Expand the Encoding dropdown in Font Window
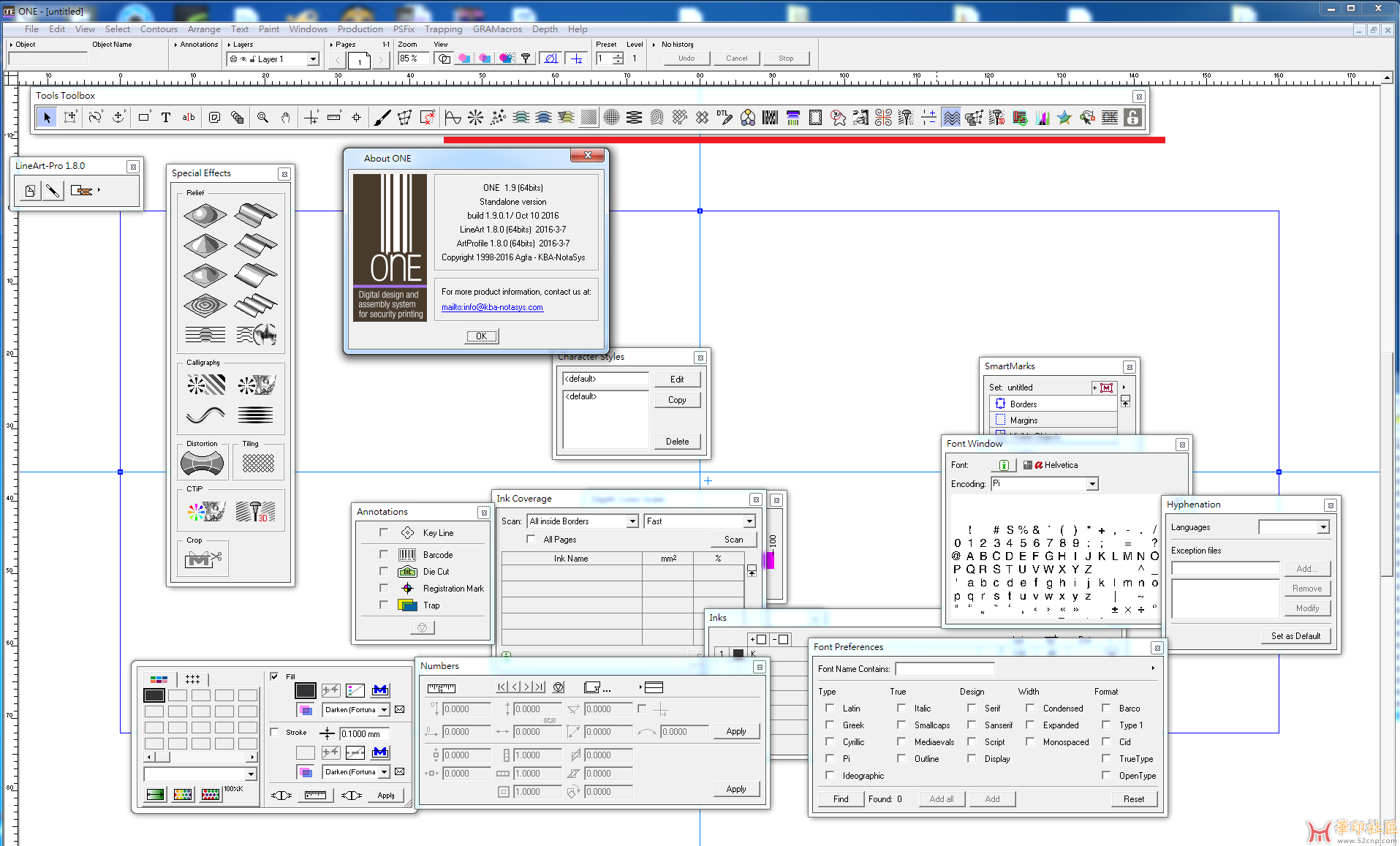Image resolution: width=1400 pixels, height=846 pixels. point(1091,484)
